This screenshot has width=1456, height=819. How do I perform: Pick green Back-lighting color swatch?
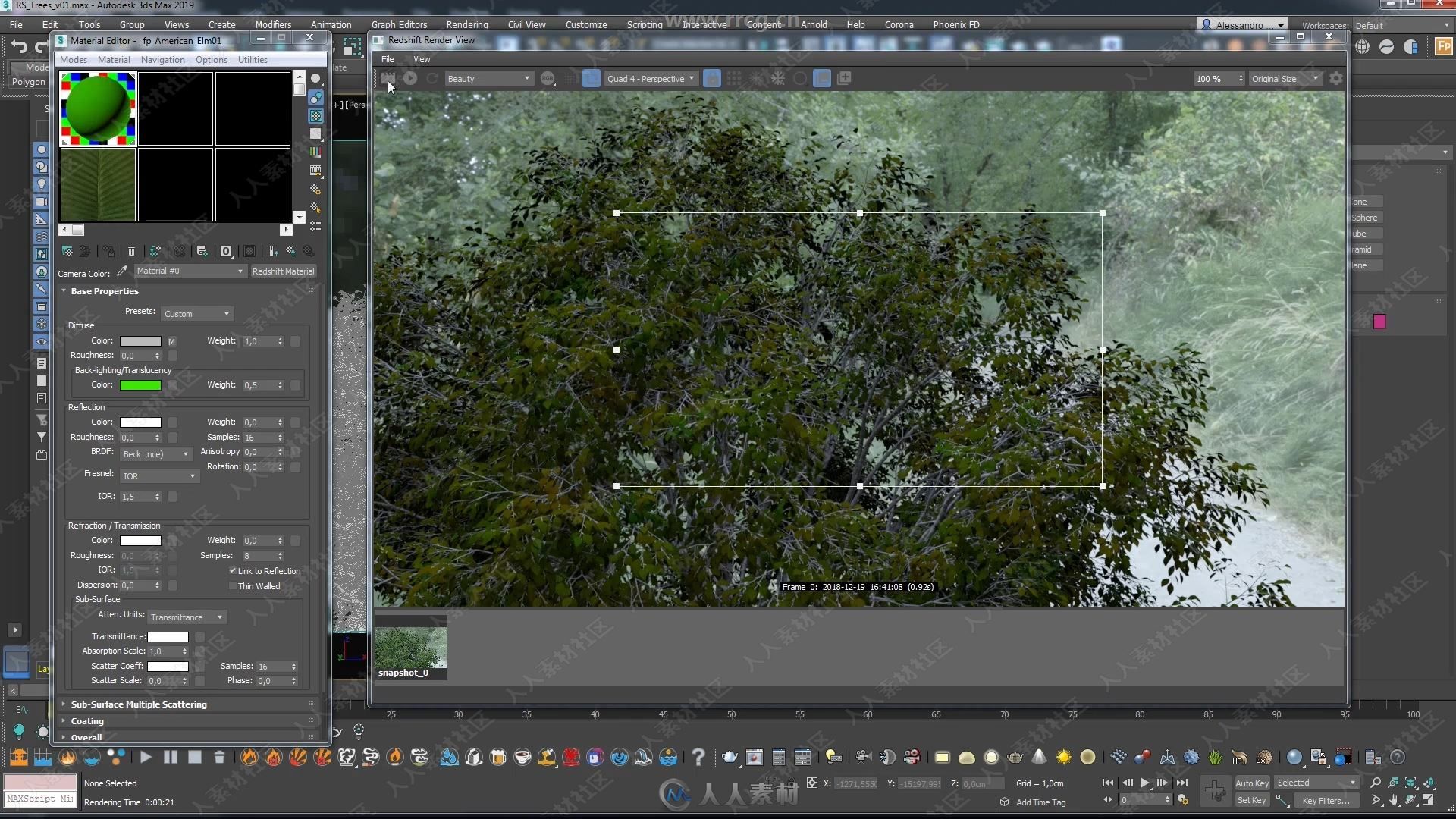pyautogui.click(x=140, y=385)
